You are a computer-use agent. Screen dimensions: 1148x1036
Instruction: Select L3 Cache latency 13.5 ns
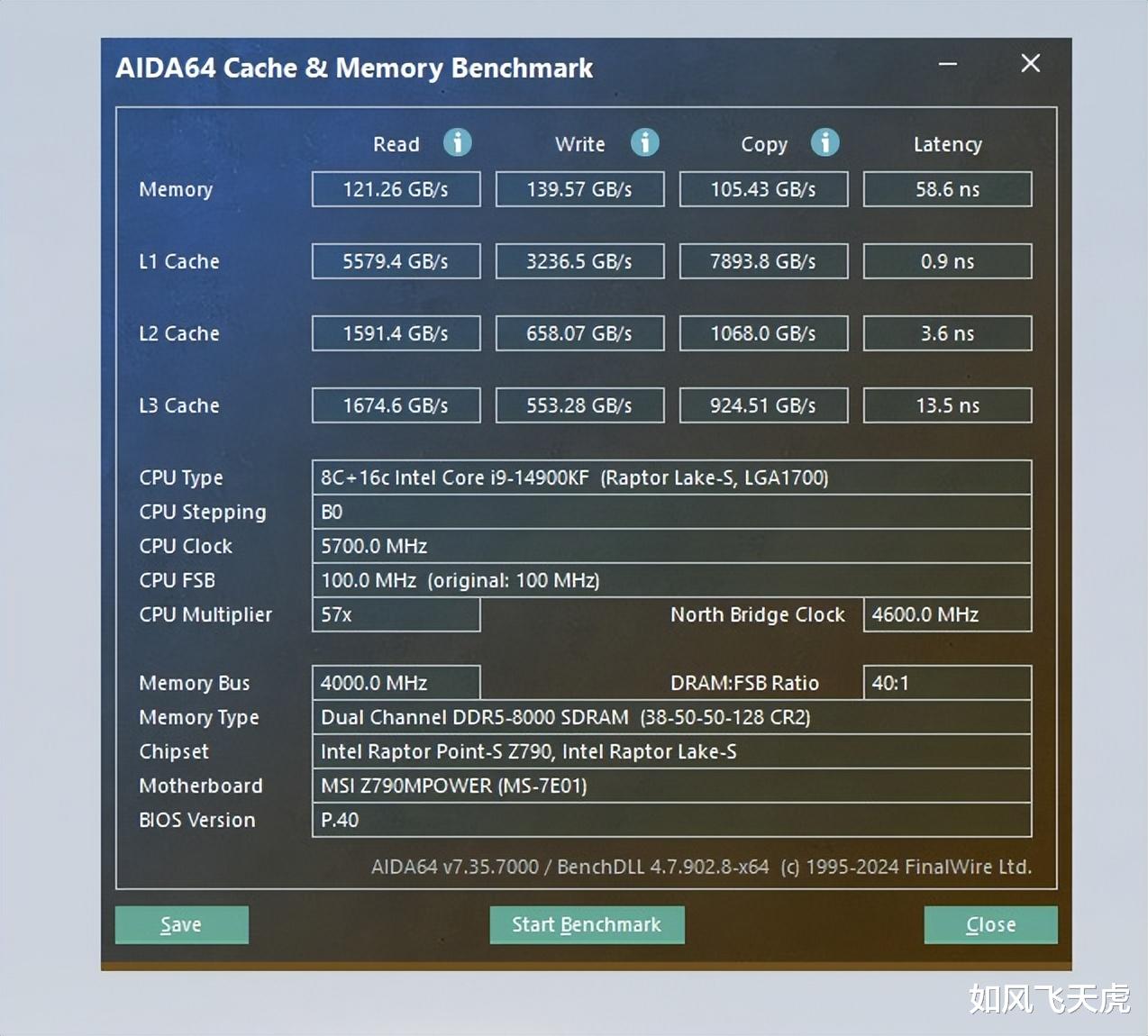(947, 405)
